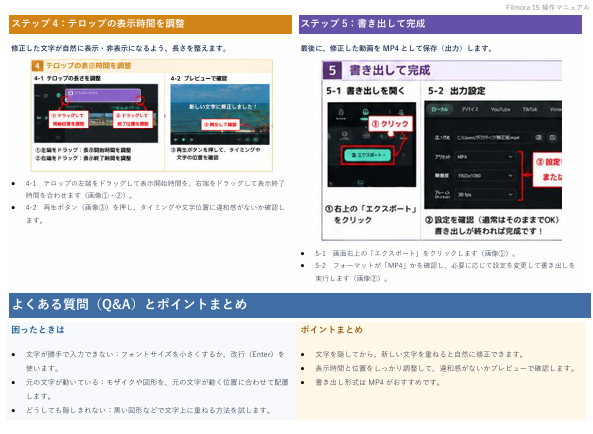Click the 4-2 プレビューで確認 caption
593x434 pixels.
point(199,78)
